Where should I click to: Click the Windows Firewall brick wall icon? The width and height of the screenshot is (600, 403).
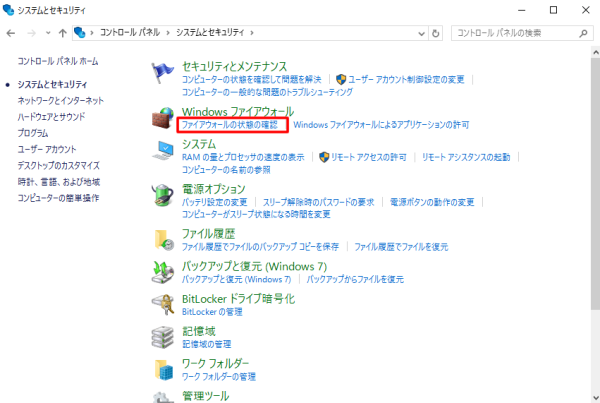[163, 118]
